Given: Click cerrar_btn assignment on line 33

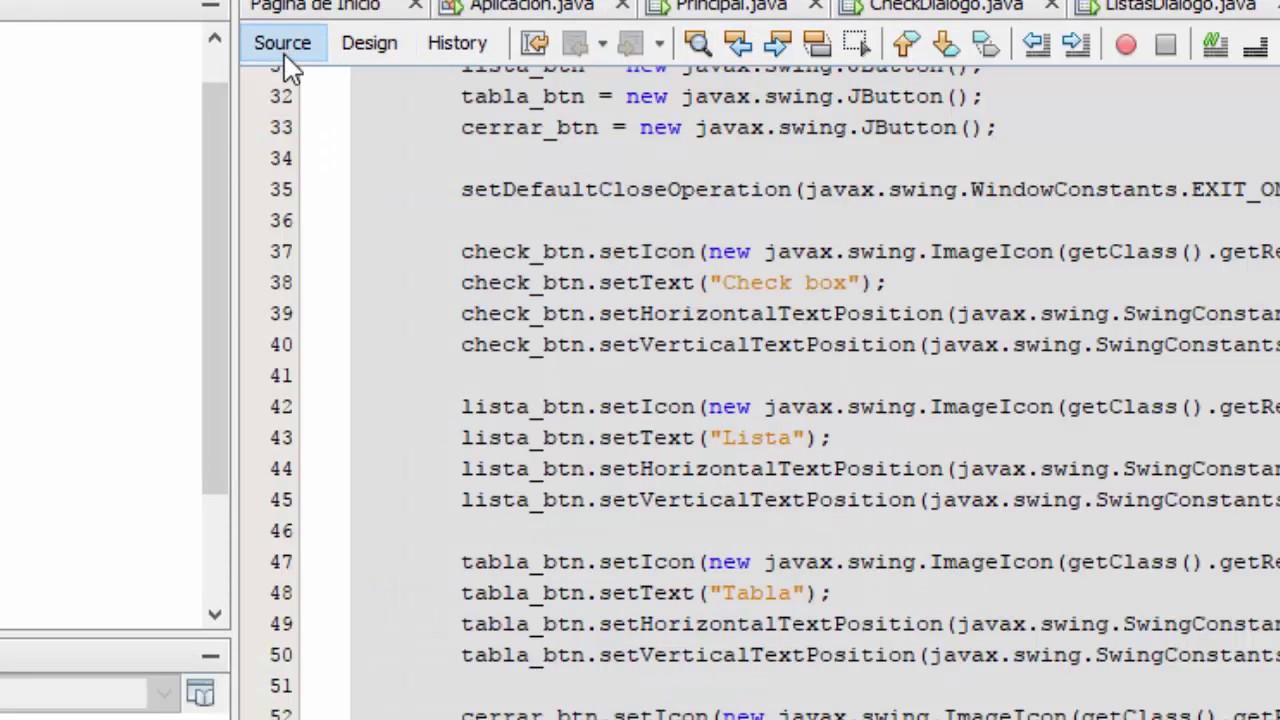Looking at the screenshot, I should point(729,128).
